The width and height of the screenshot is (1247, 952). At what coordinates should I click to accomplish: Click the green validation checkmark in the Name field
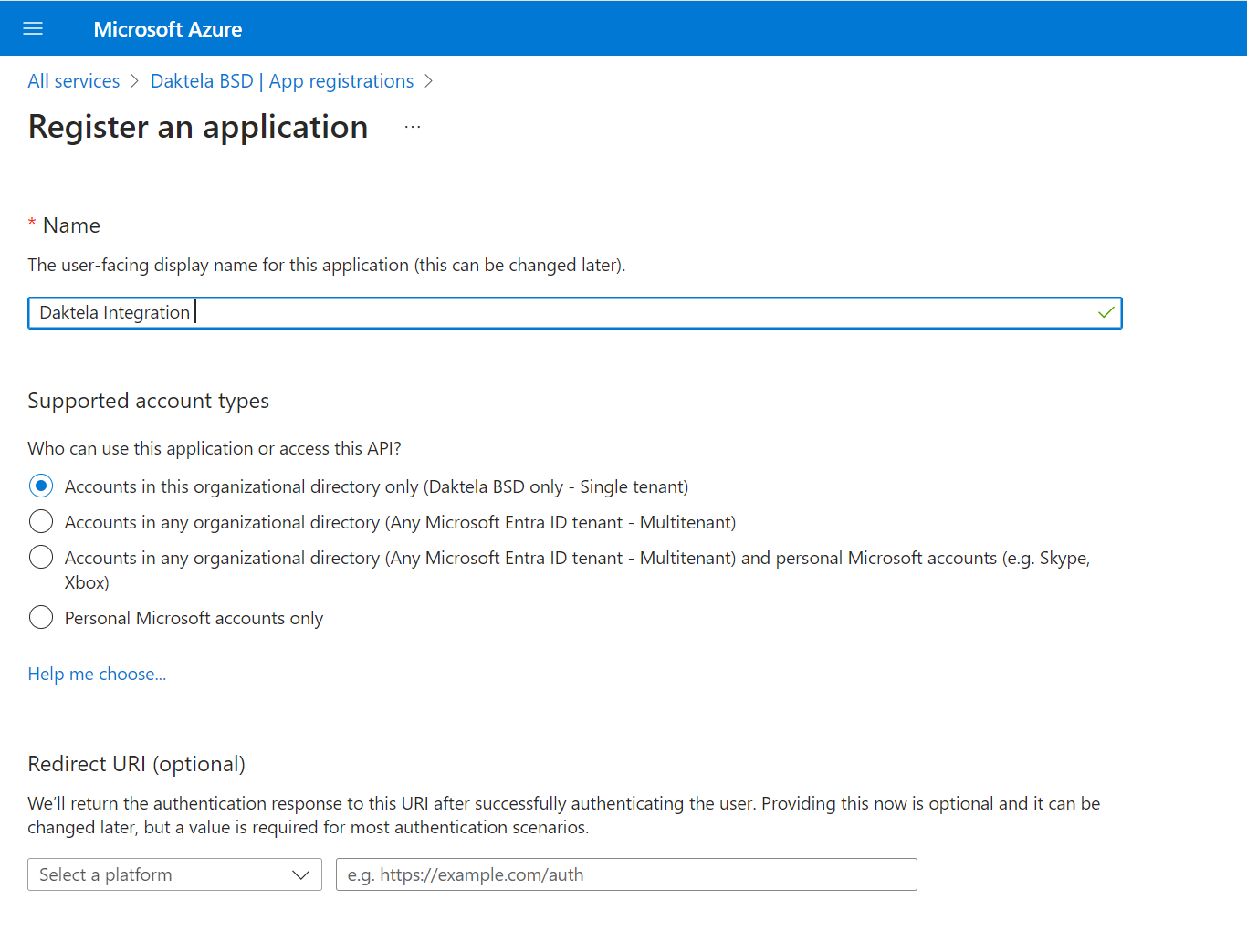point(1106,312)
